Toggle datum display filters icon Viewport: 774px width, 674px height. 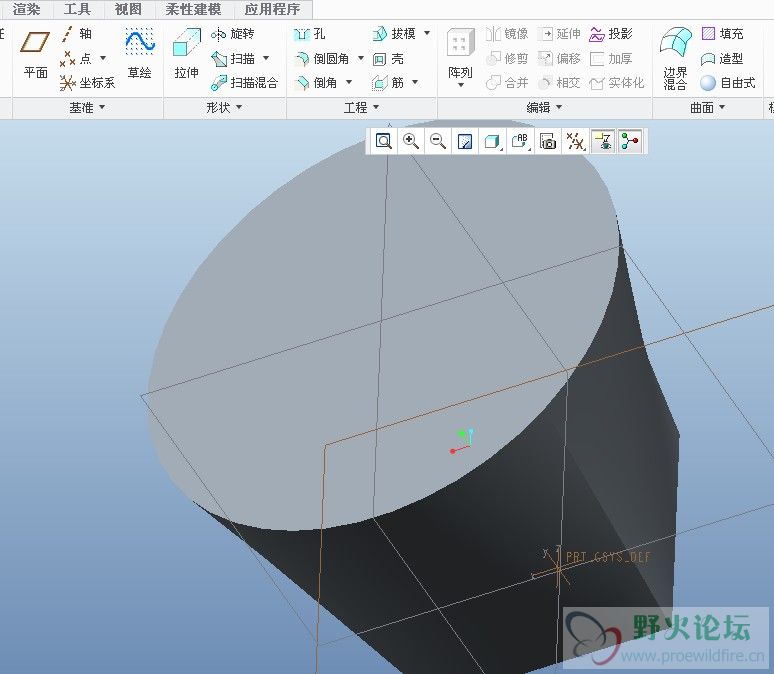(x=575, y=141)
